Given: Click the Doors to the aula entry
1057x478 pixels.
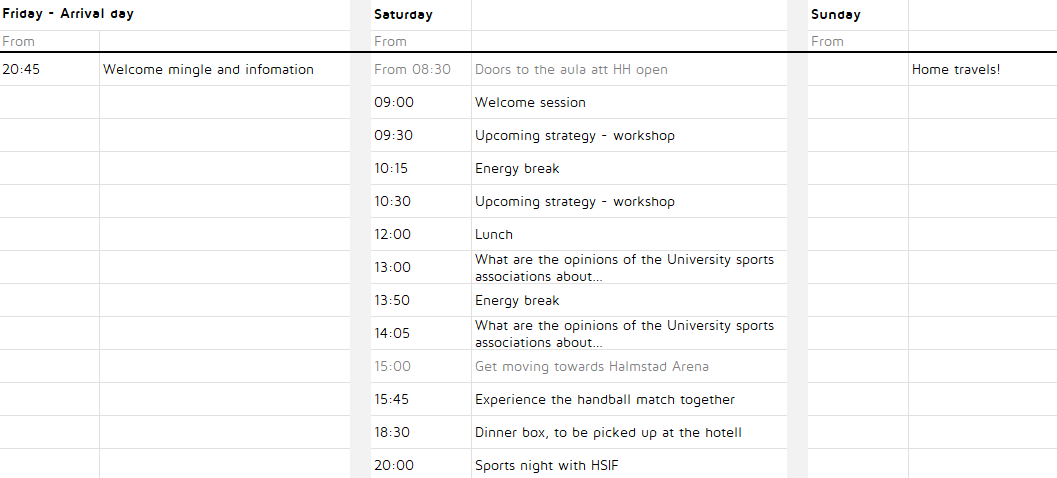Looking at the screenshot, I should pyautogui.click(x=571, y=70).
